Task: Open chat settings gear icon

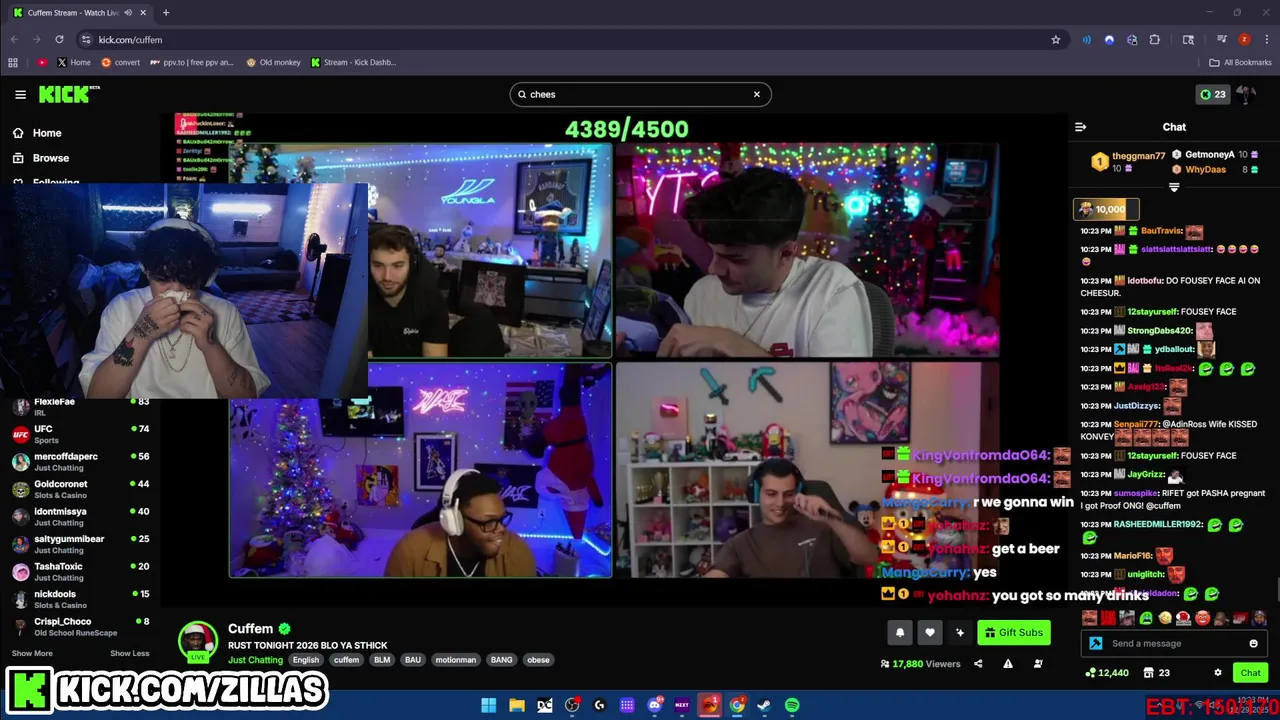Action: (x=1217, y=673)
